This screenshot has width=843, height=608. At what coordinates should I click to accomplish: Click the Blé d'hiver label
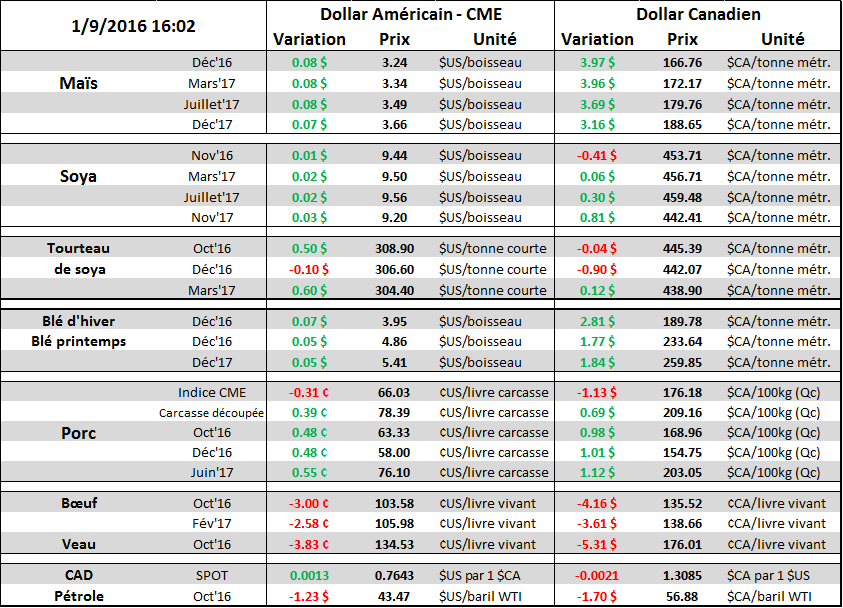point(78,321)
